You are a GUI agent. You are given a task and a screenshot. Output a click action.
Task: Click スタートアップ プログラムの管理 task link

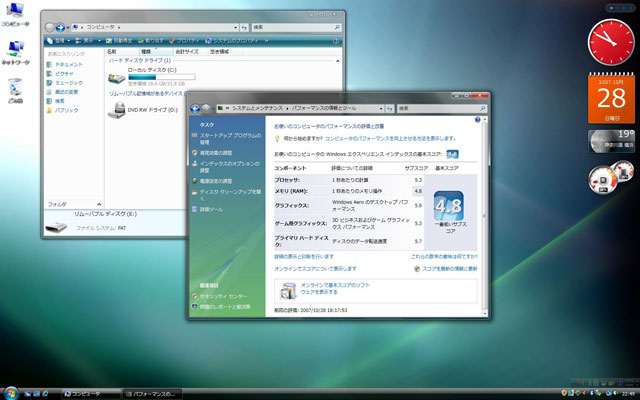coord(230,139)
